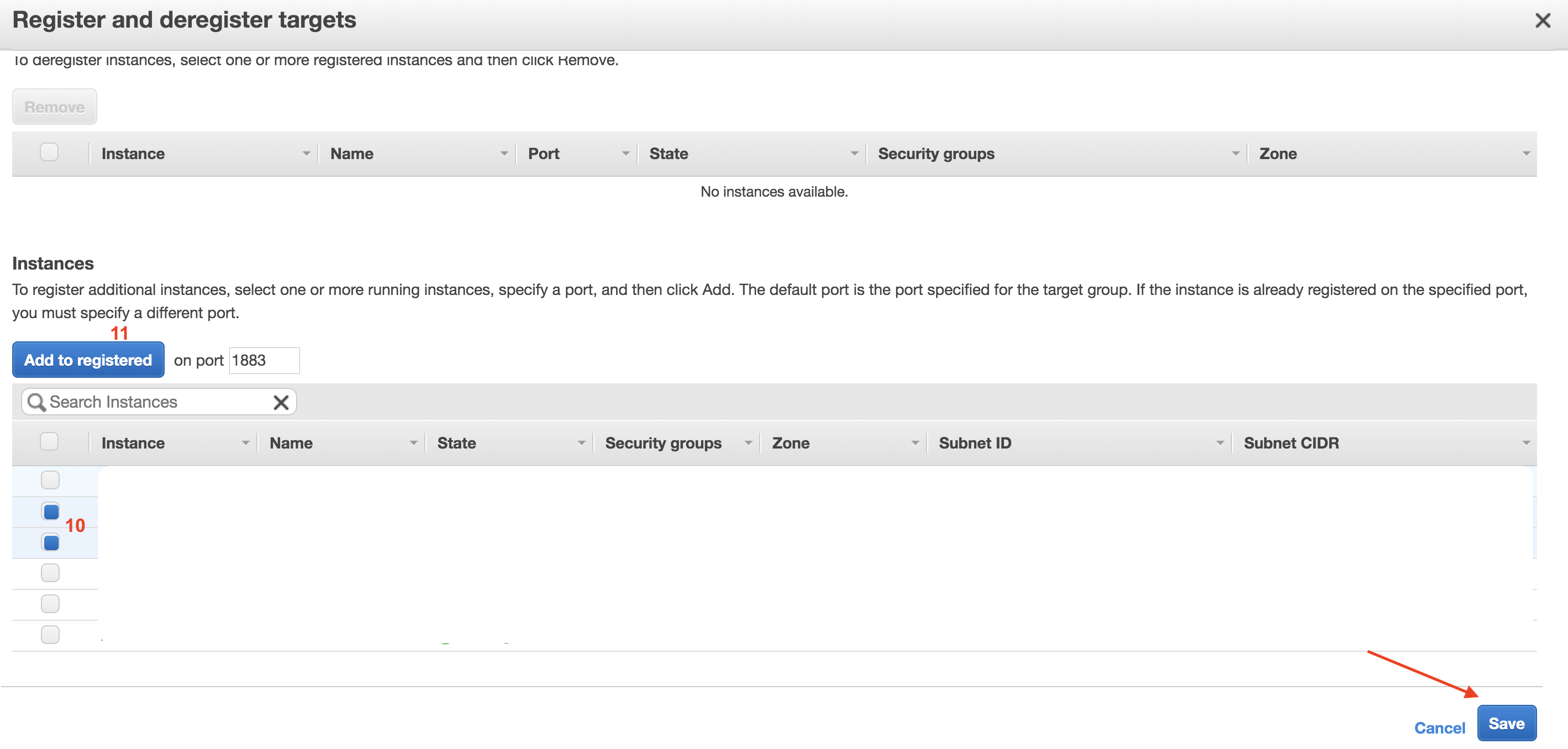Viewport: 1568px width, 749px height.
Task: Uncheck the second selected instance checkbox
Action: [51, 543]
